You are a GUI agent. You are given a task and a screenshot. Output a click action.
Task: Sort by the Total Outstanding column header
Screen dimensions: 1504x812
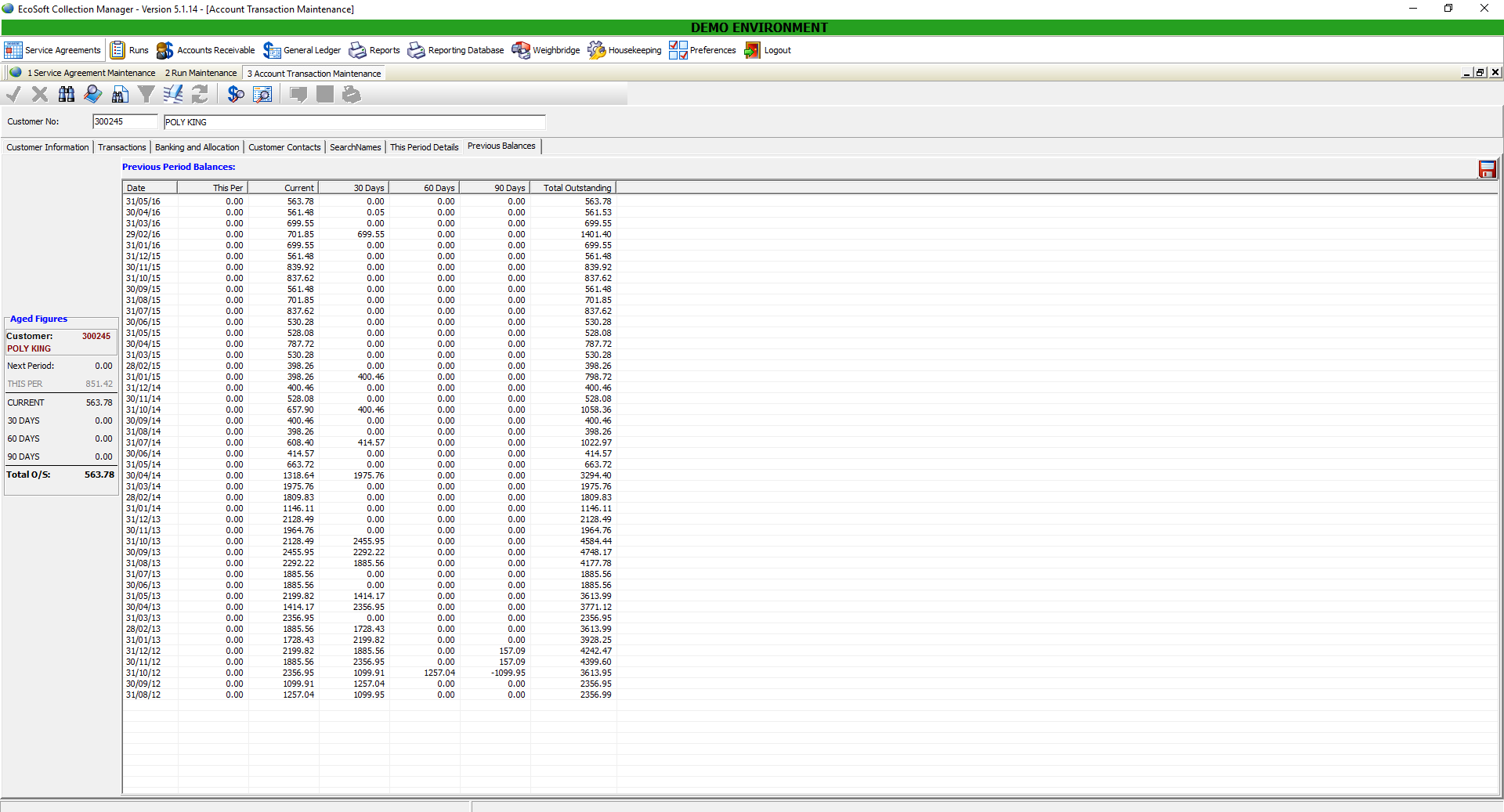tap(577, 188)
